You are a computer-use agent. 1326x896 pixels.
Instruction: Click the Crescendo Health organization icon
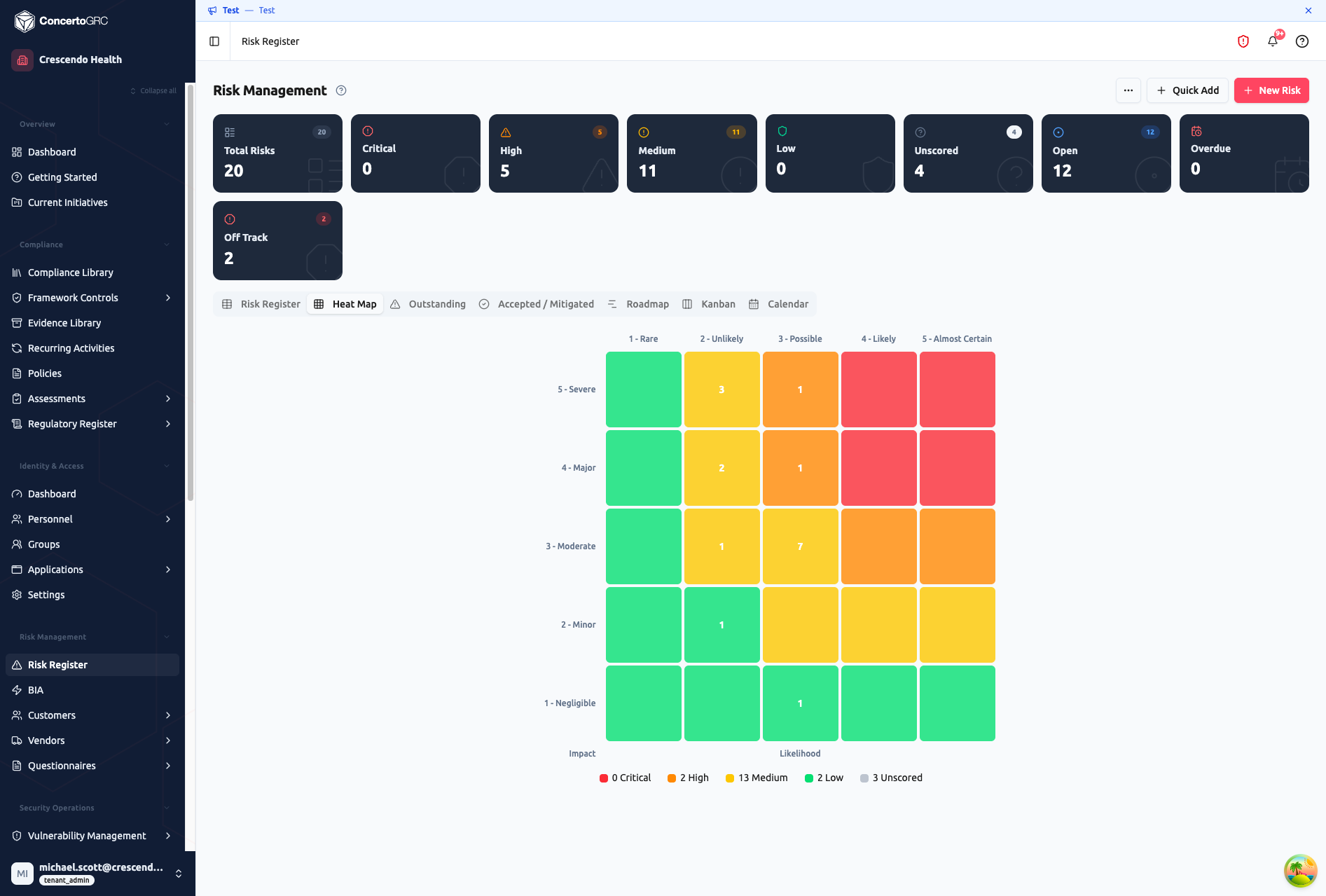pyautogui.click(x=22, y=60)
